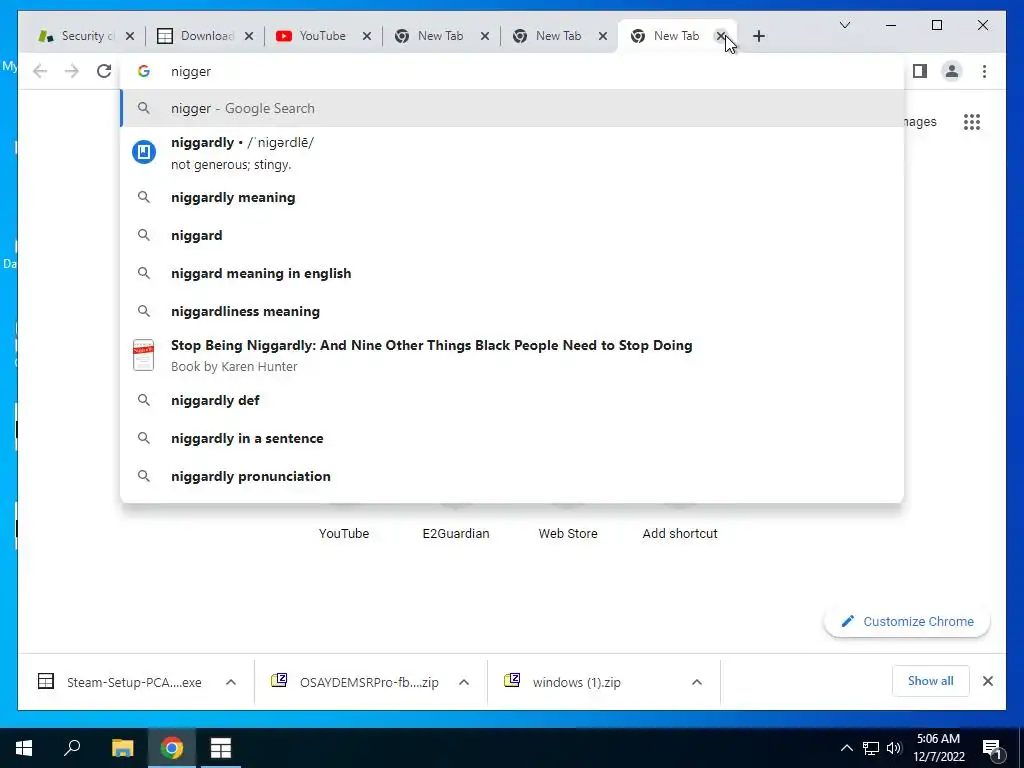Viewport: 1024px width, 768px height.
Task: Select the 'Stop Being Niggardly' book suggestion
Action: [x=512, y=355]
